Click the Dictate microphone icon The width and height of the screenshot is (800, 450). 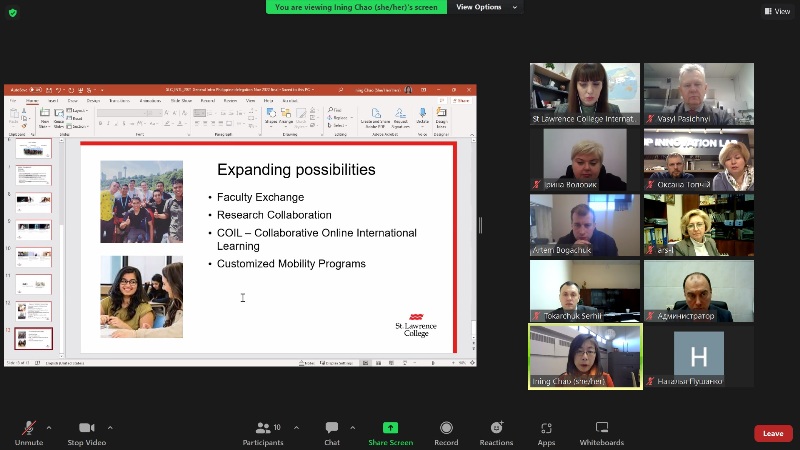point(422,113)
